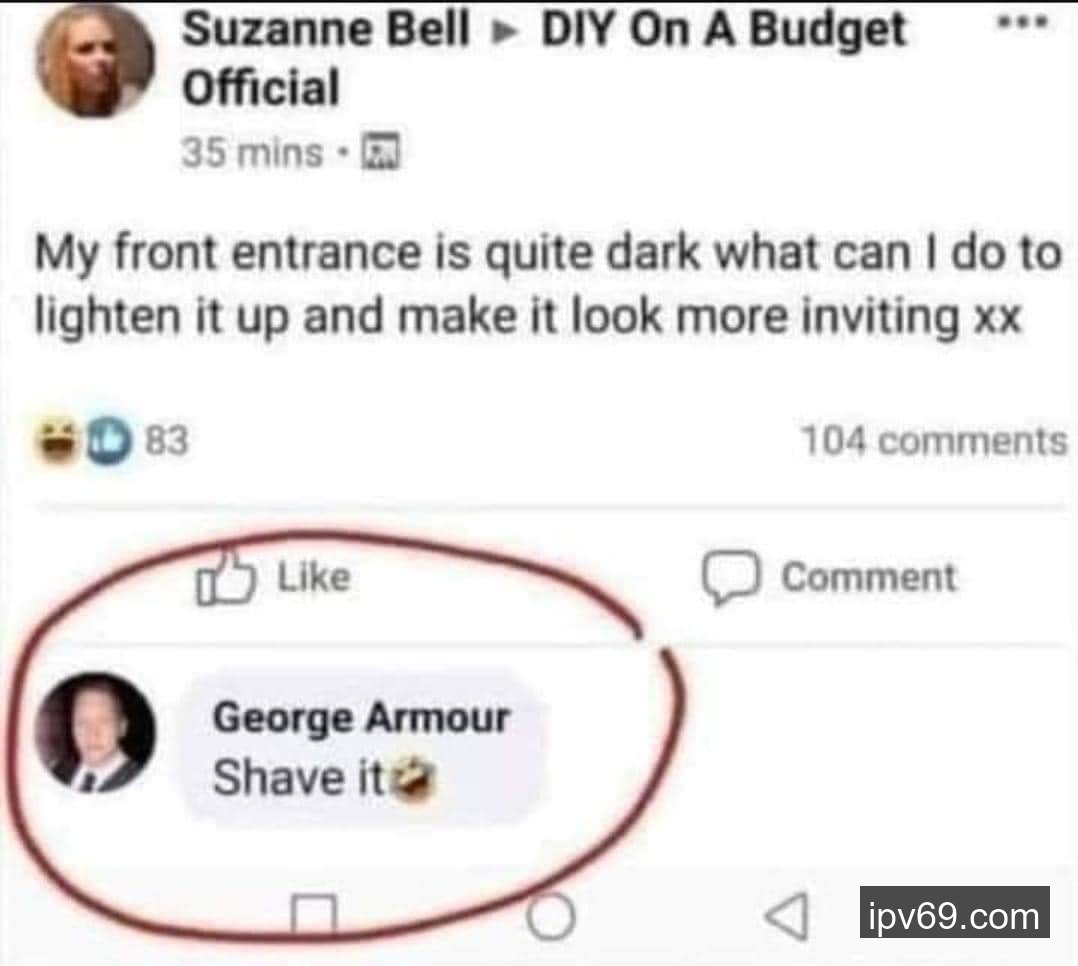Viewport: 1078px width, 966px height.
Task: Tap the blue like reaction icon
Action: (109, 441)
